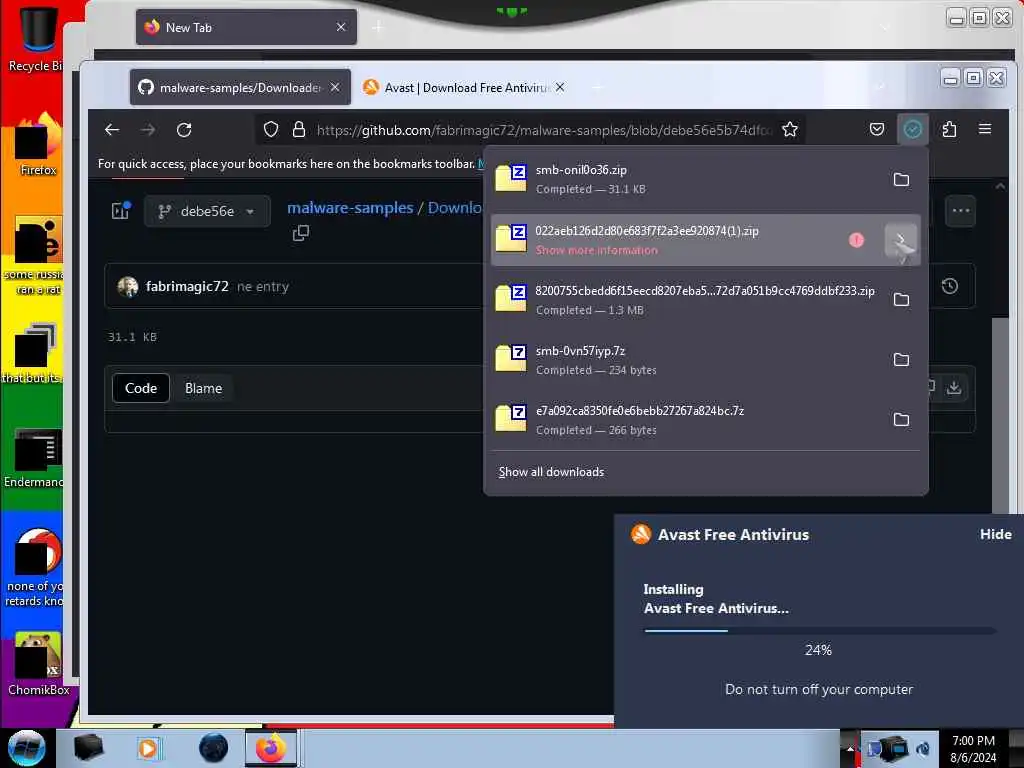Image resolution: width=1024 pixels, height=768 pixels.
Task: Open the Windows Start orb
Action: pos(27,748)
